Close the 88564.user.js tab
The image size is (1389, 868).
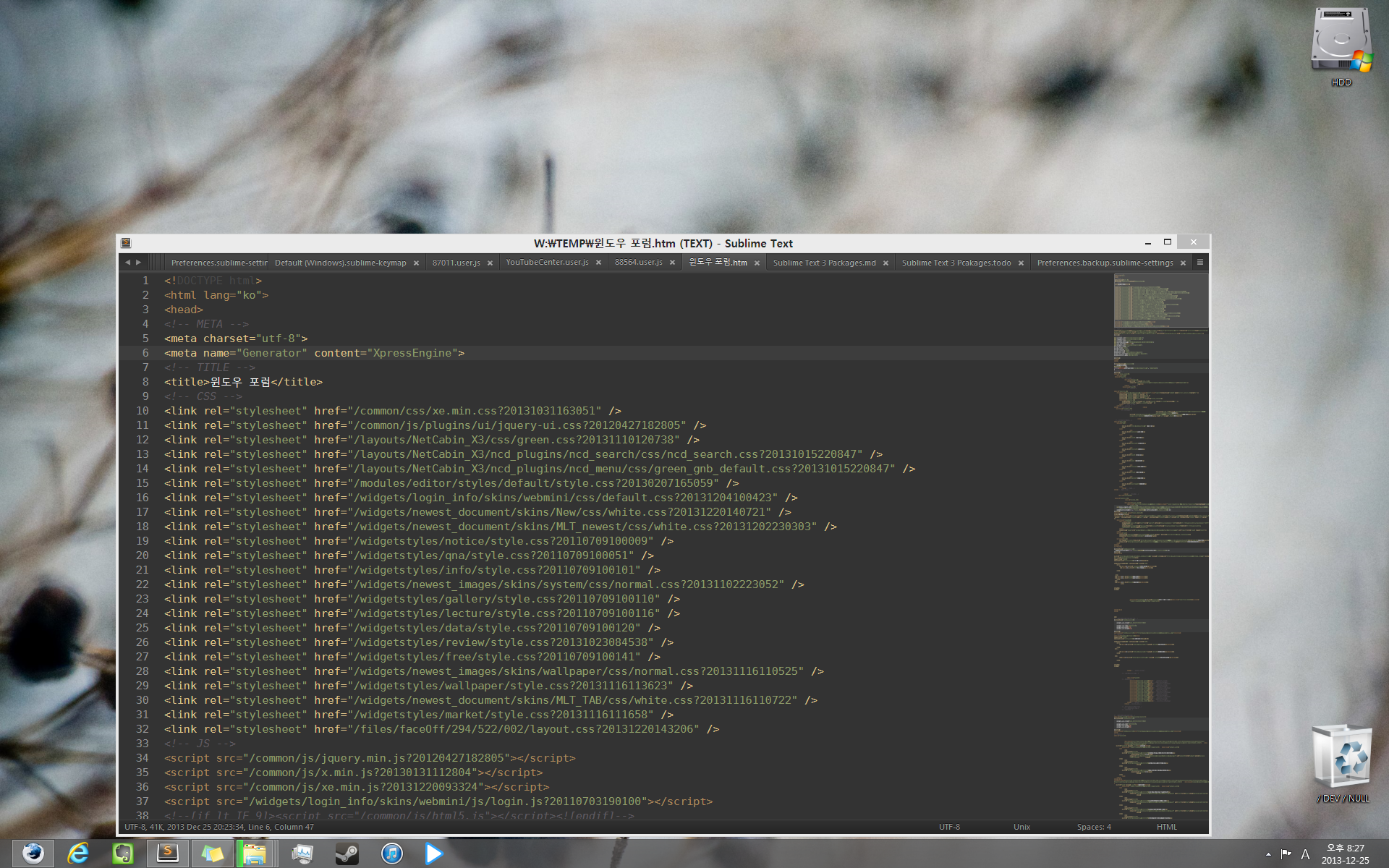[672, 263]
